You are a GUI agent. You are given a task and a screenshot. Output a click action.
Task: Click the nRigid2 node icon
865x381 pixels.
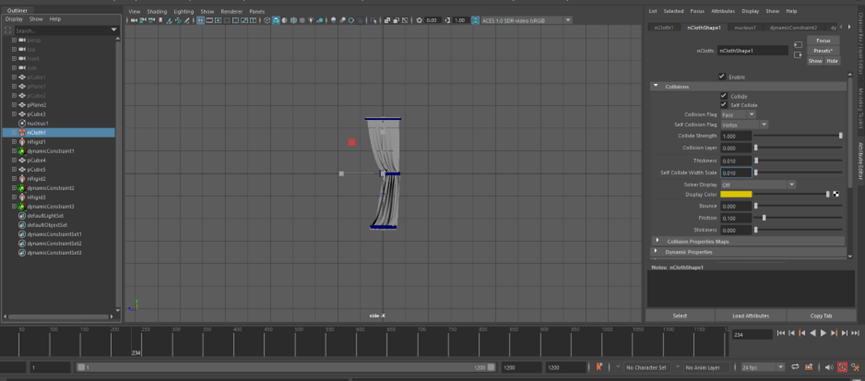23,179
